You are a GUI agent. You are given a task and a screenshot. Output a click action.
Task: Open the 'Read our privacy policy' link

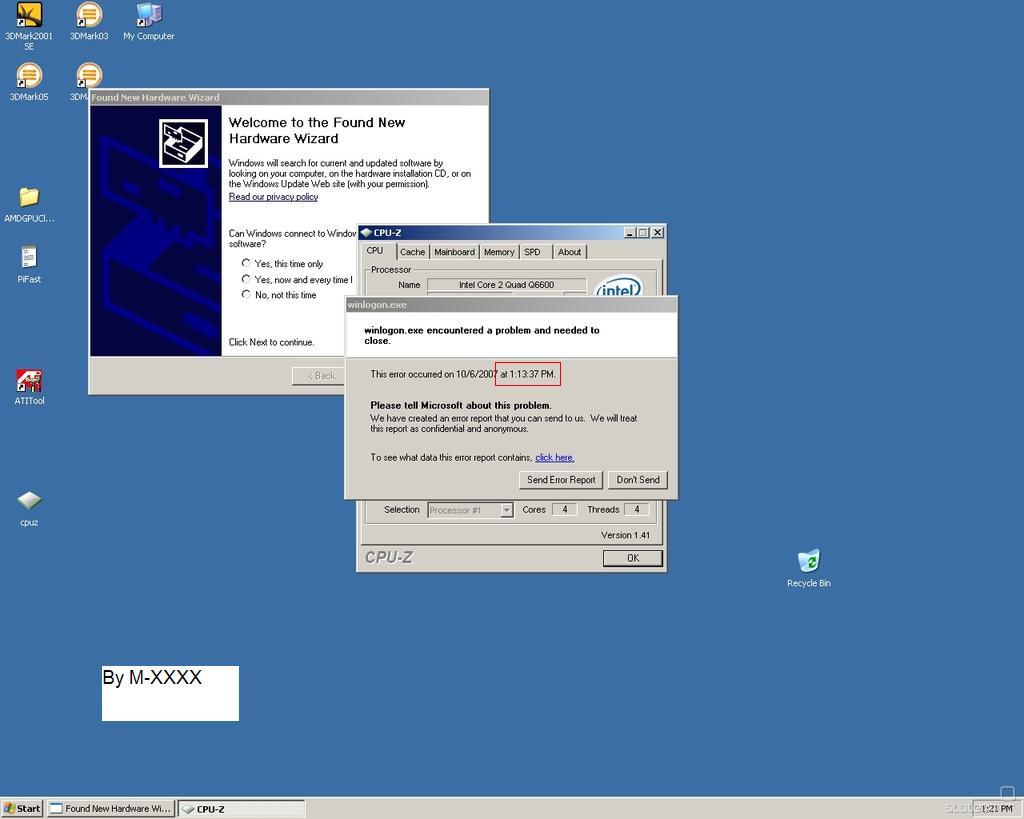tap(273, 197)
